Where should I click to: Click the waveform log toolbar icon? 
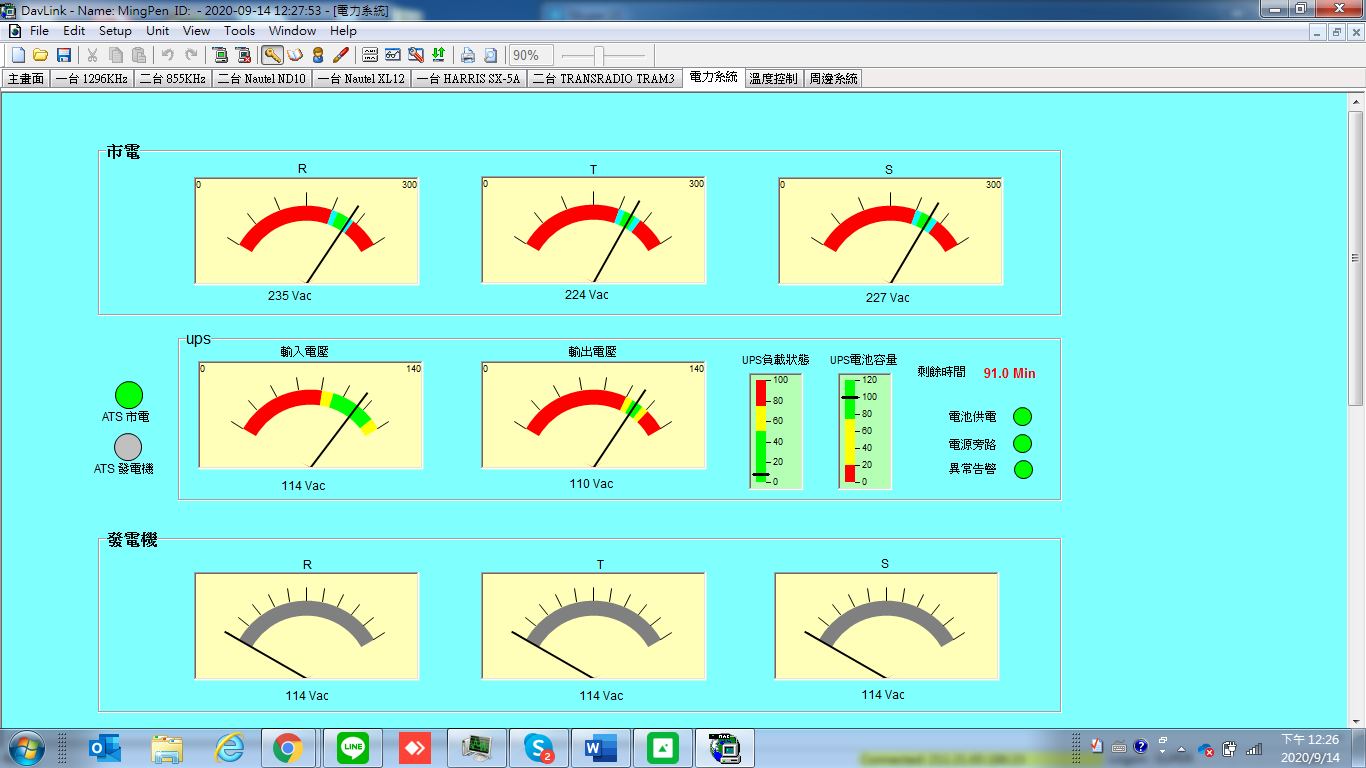(370, 55)
